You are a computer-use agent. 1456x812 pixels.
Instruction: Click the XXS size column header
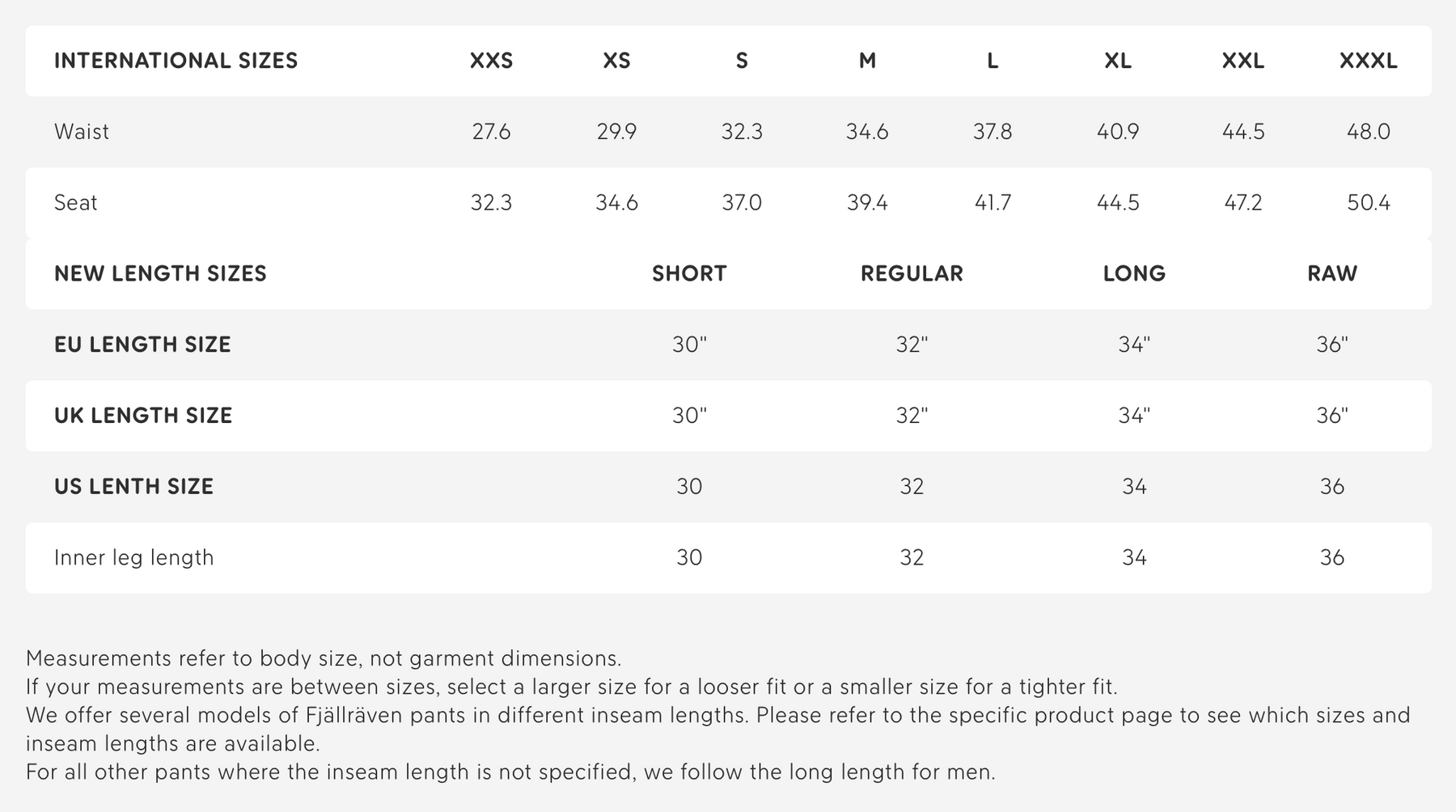pos(491,61)
